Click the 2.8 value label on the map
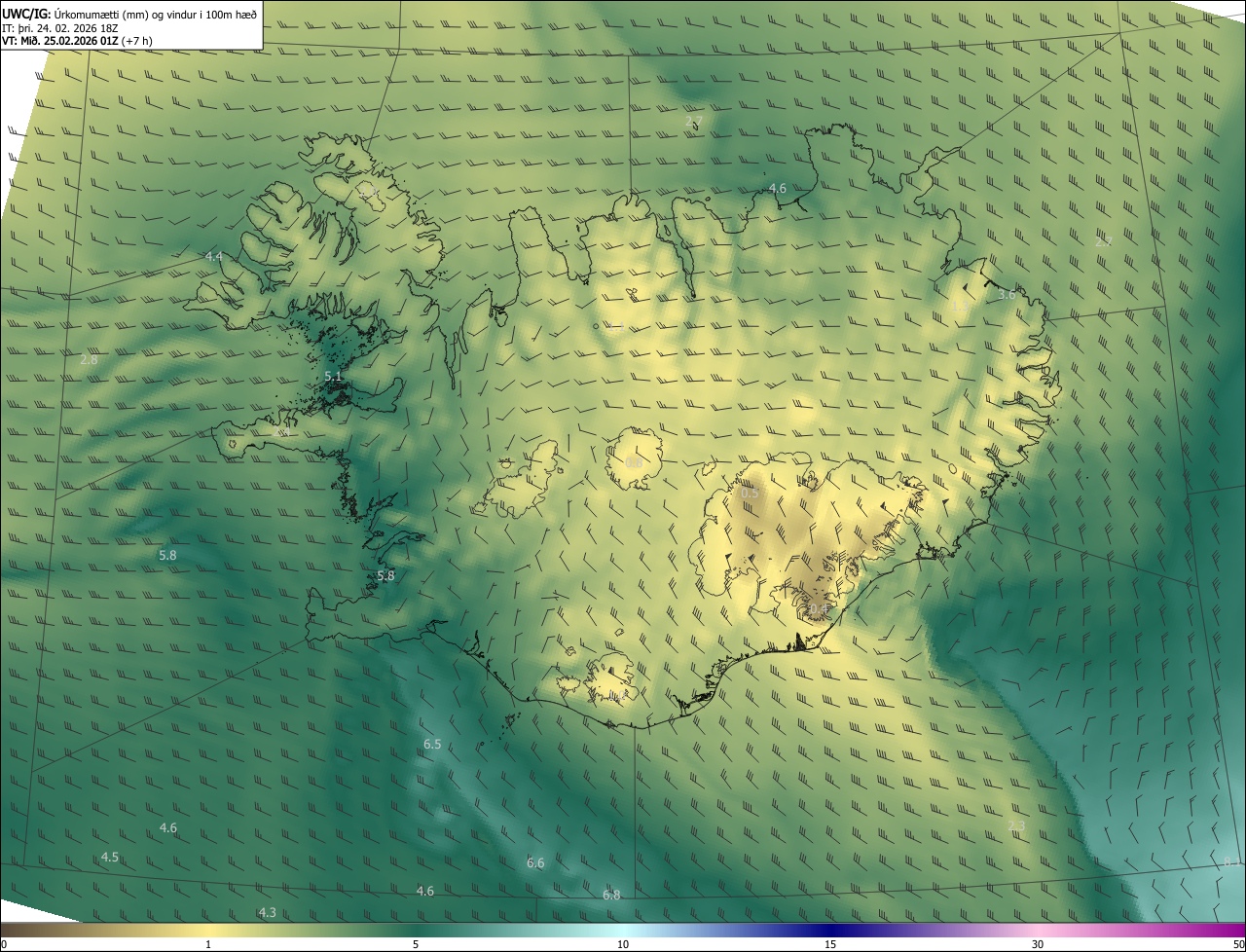Image resolution: width=1246 pixels, height=952 pixels. click(89, 360)
